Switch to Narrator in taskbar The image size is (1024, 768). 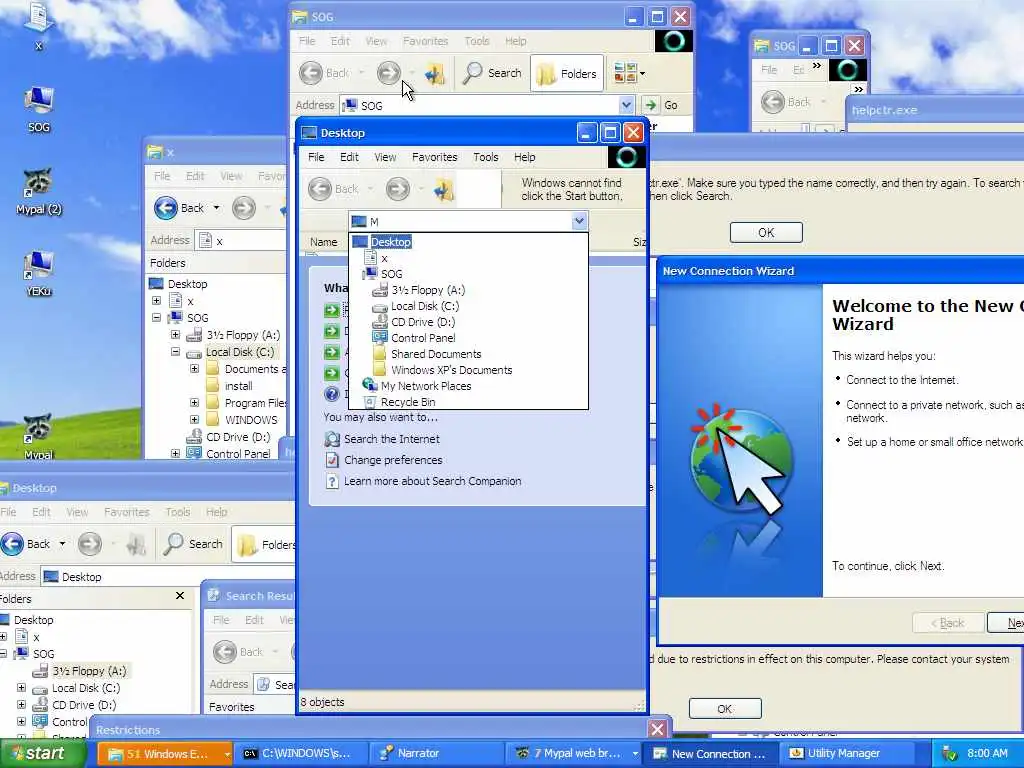[x=436, y=754]
